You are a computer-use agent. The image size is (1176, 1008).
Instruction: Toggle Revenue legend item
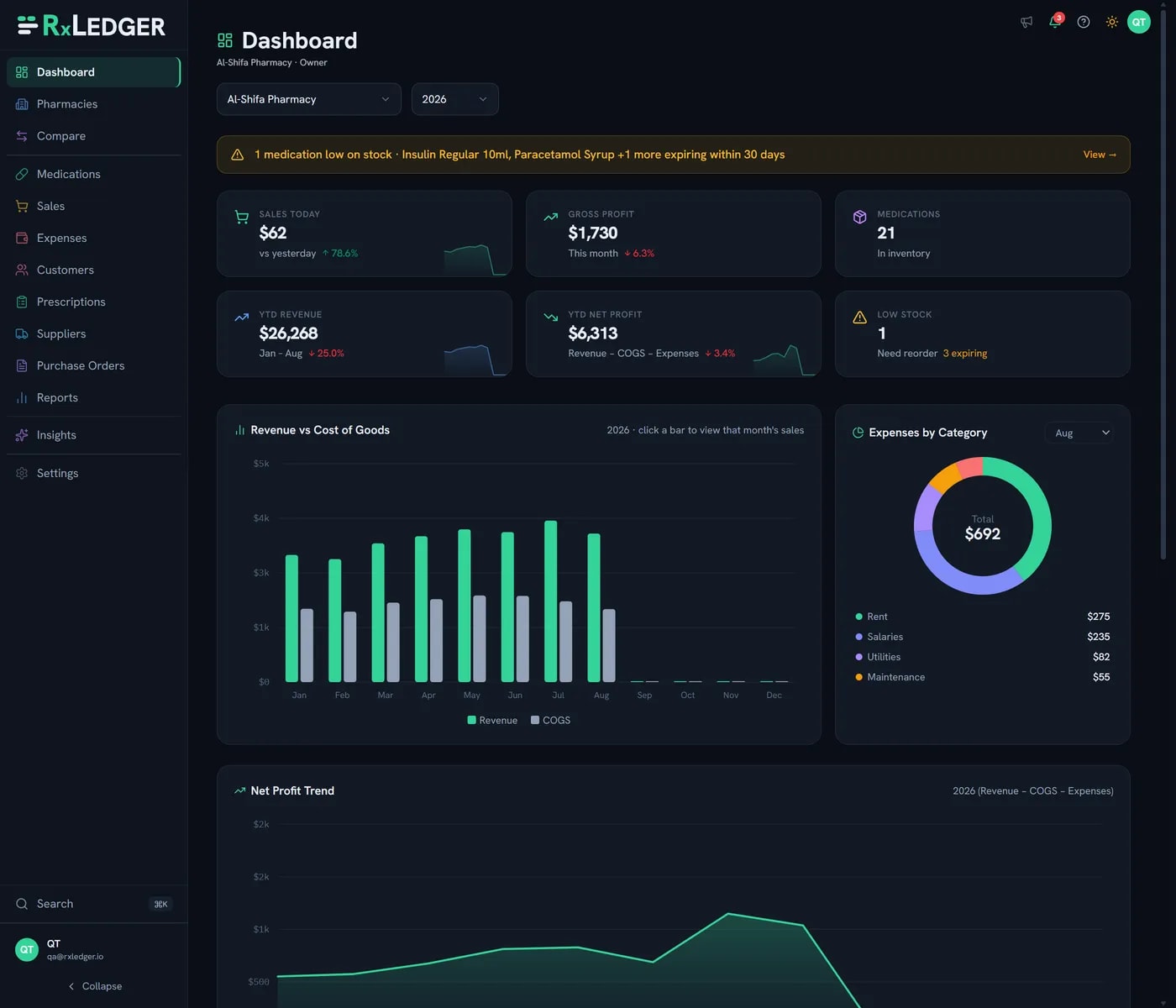[492, 720]
